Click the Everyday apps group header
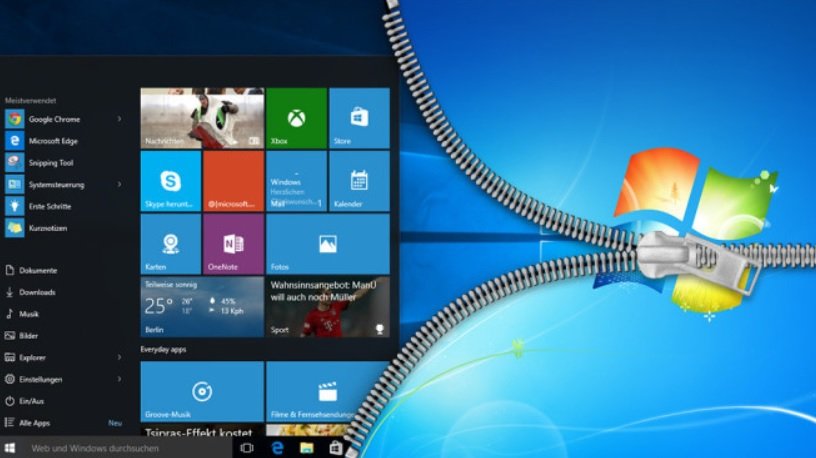816x458 pixels. pyautogui.click(x=163, y=350)
